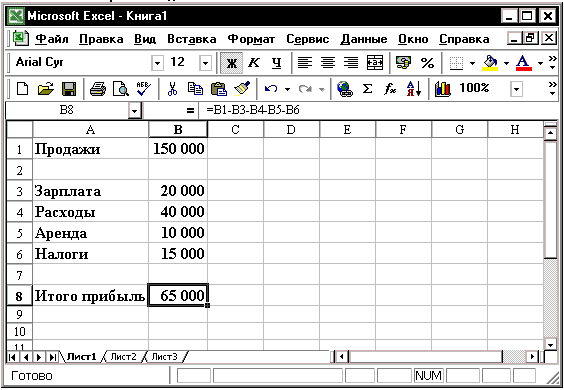Open print preview magnifier icon
Screen dimensions: 564x390
120,89
